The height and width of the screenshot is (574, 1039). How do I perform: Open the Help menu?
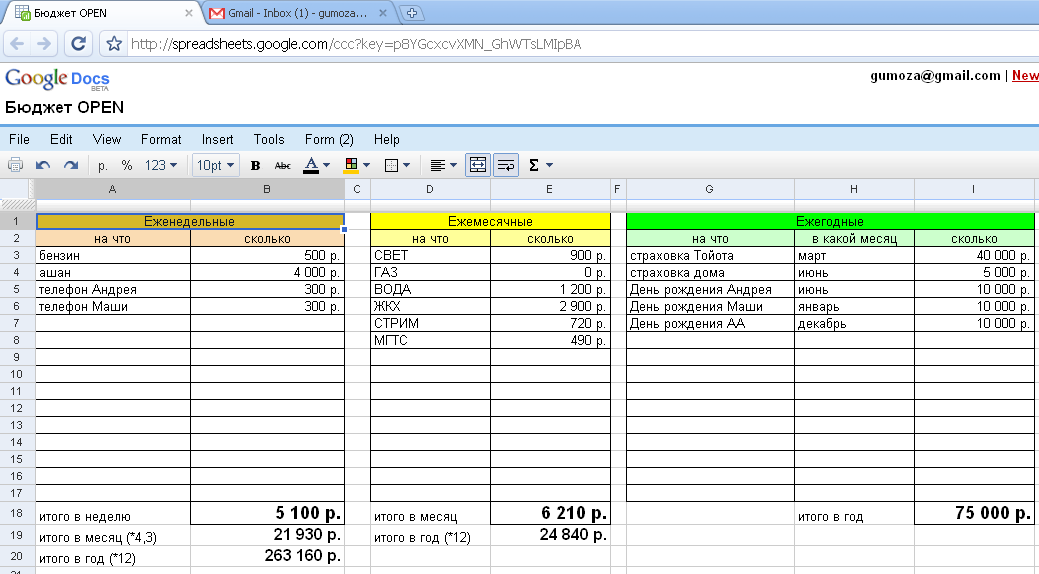pyautogui.click(x=386, y=139)
